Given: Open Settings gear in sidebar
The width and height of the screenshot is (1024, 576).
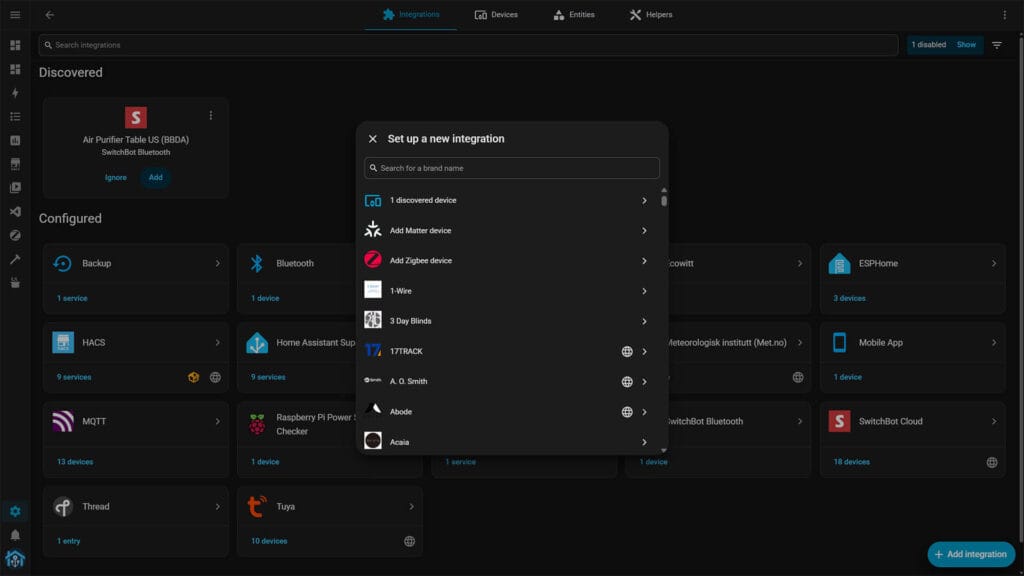Looking at the screenshot, I should click(x=15, y=511).
